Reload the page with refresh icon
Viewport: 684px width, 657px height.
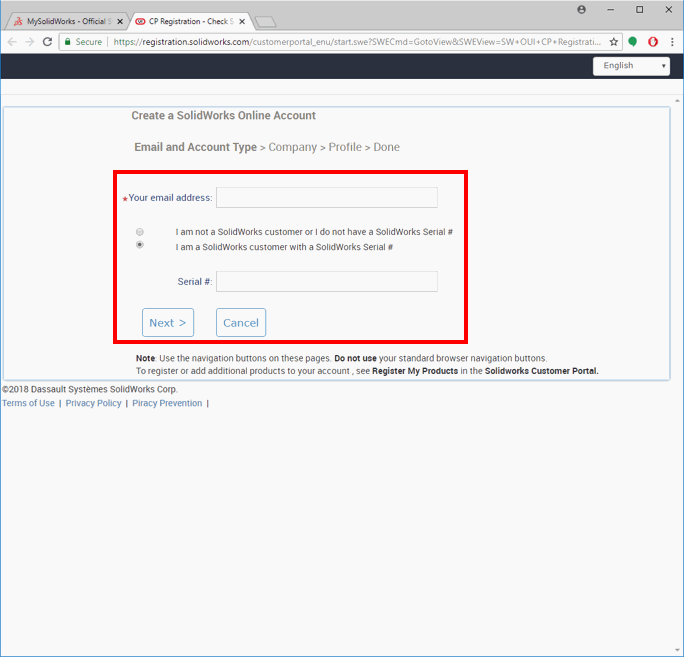[x=47, y=42]
